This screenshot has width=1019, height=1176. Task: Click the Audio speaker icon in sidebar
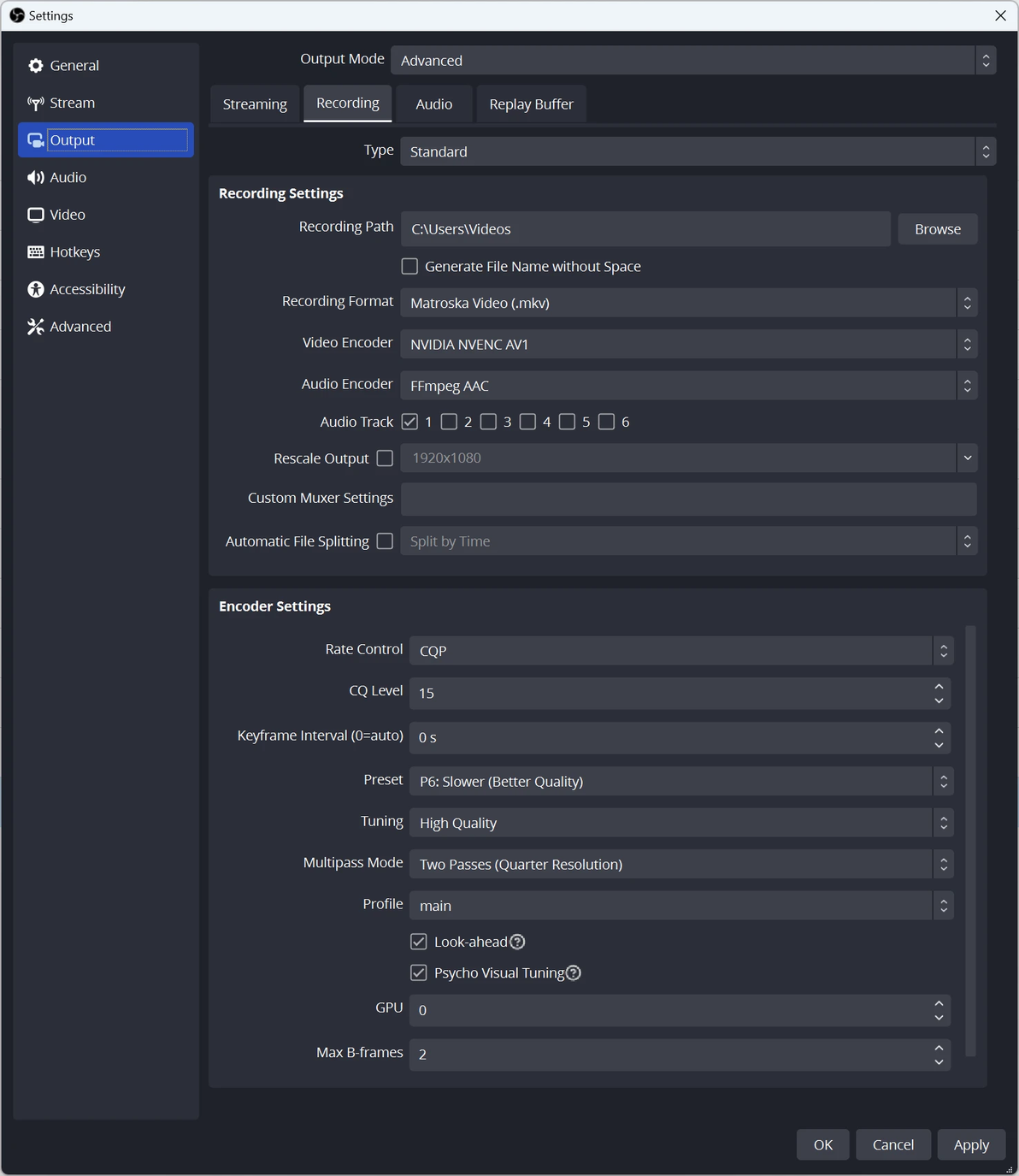point(35,178)
